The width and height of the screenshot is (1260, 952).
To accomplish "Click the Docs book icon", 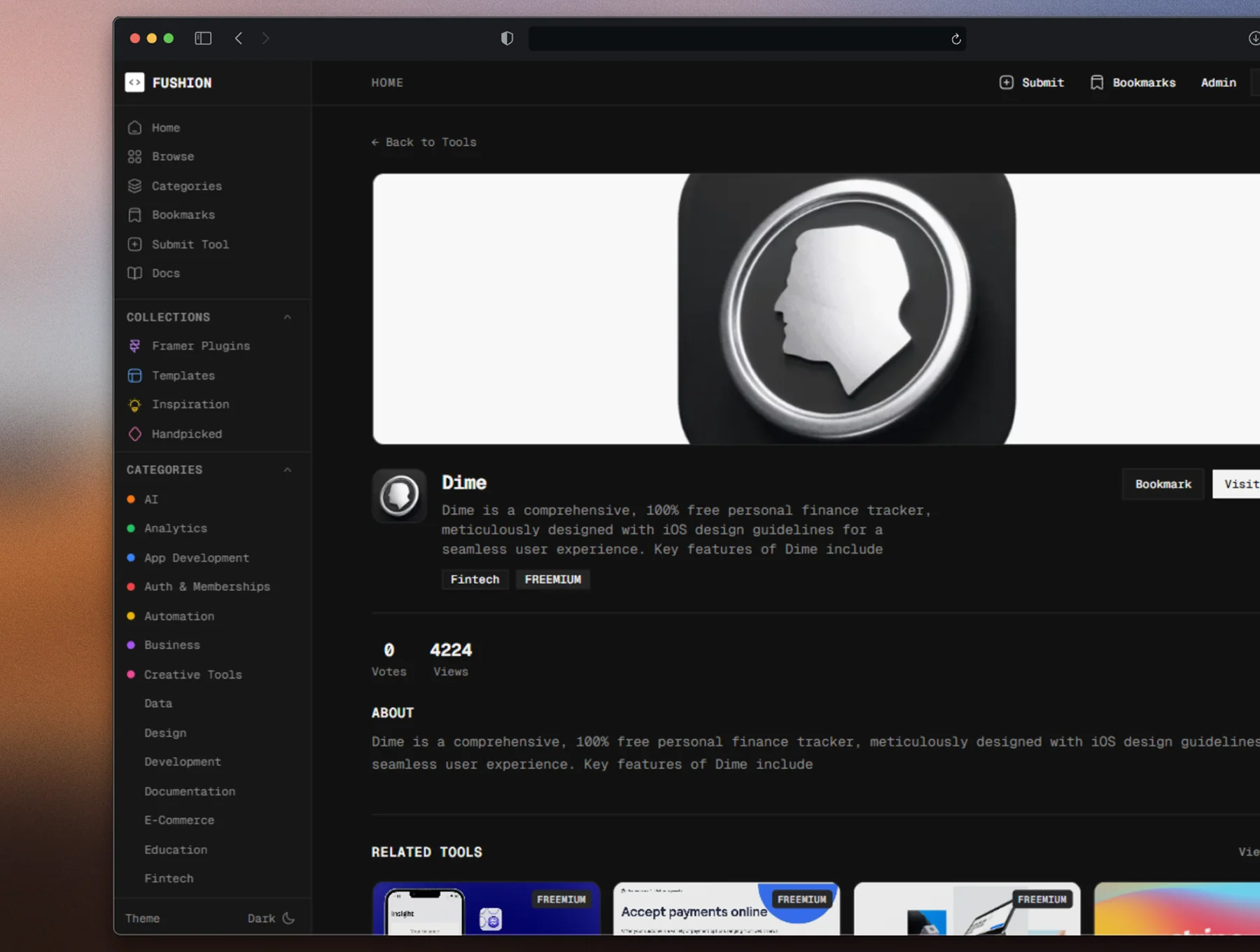I will point(135,273).
